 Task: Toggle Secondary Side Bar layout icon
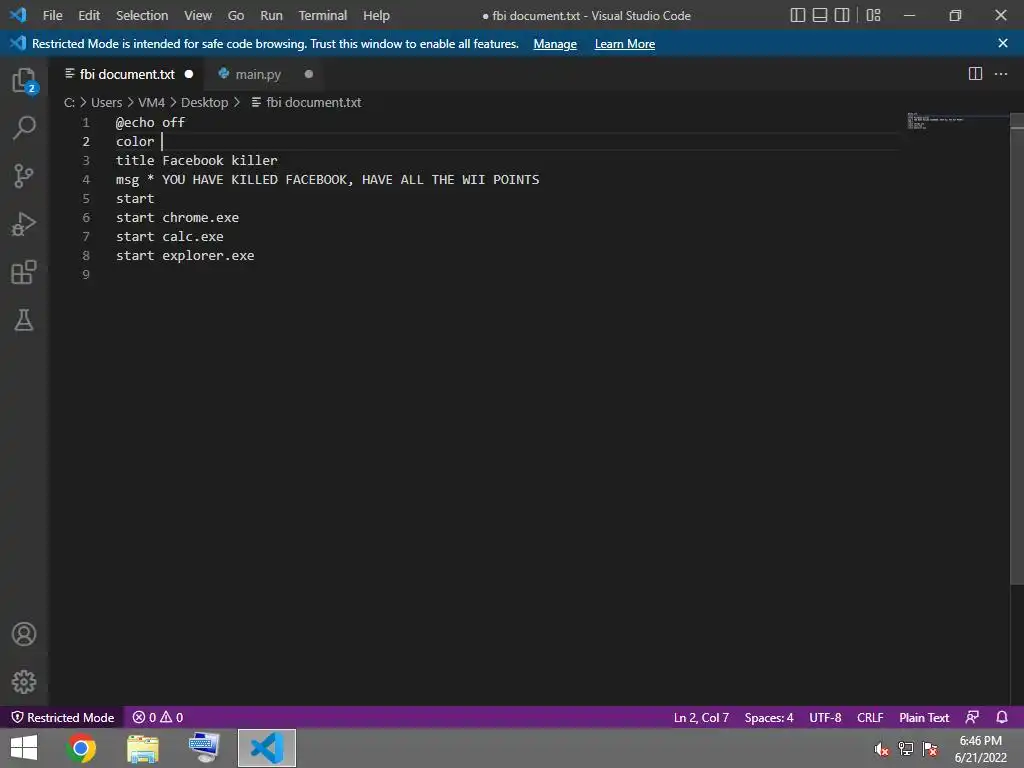pos(842,15)
